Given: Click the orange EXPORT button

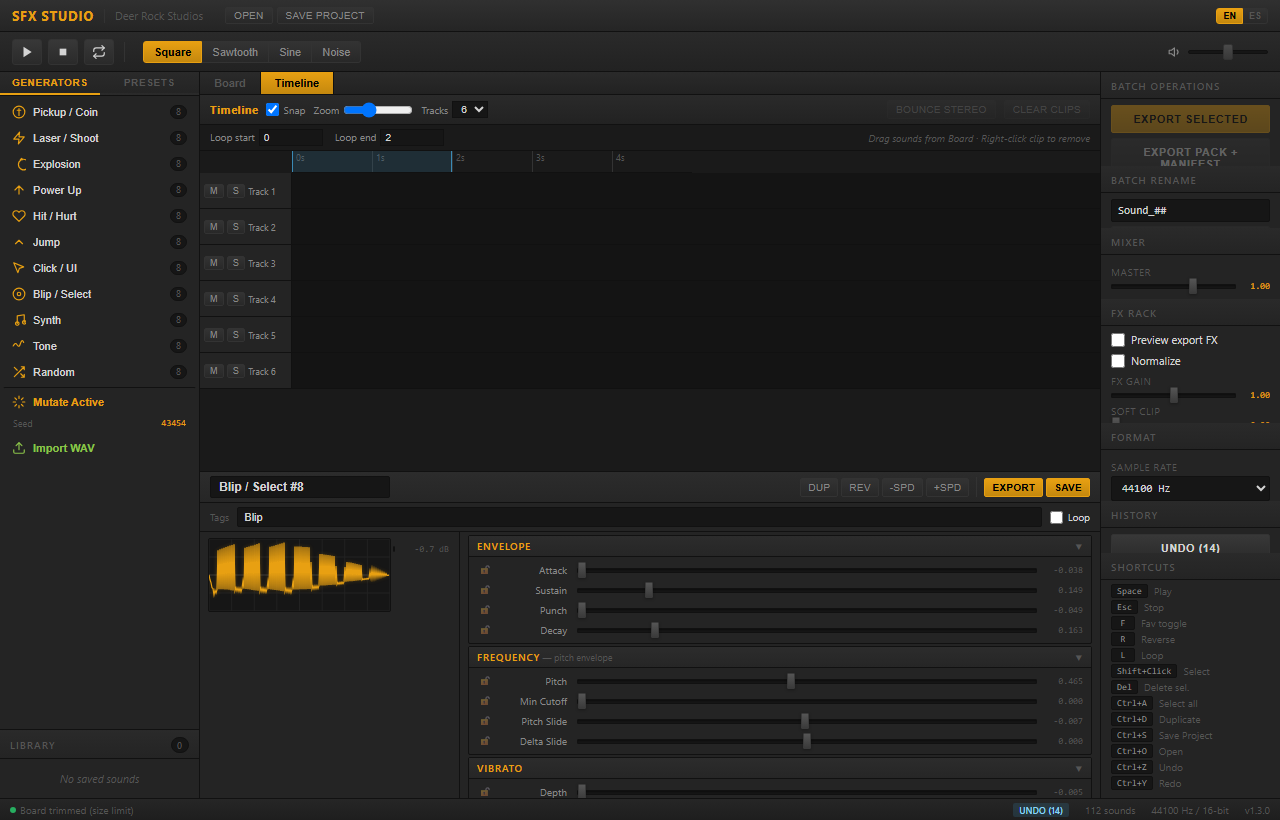Looking at the screenshot, I should (1014, 487).
